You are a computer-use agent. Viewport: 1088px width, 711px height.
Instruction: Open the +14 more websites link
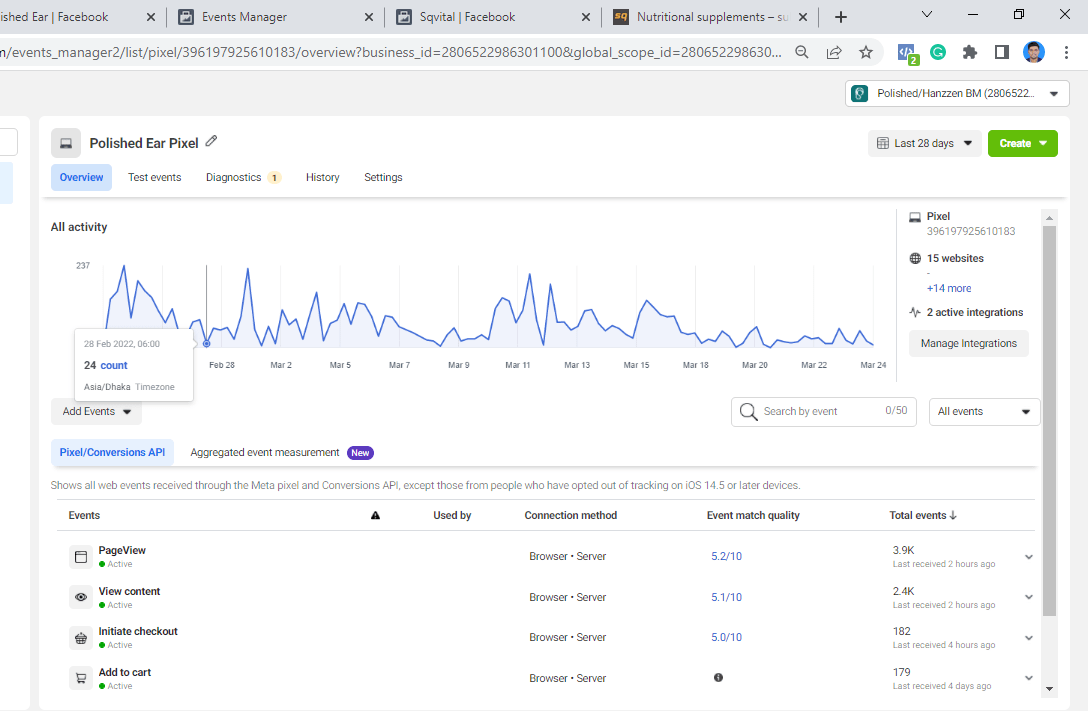click(x=948, y=288)
